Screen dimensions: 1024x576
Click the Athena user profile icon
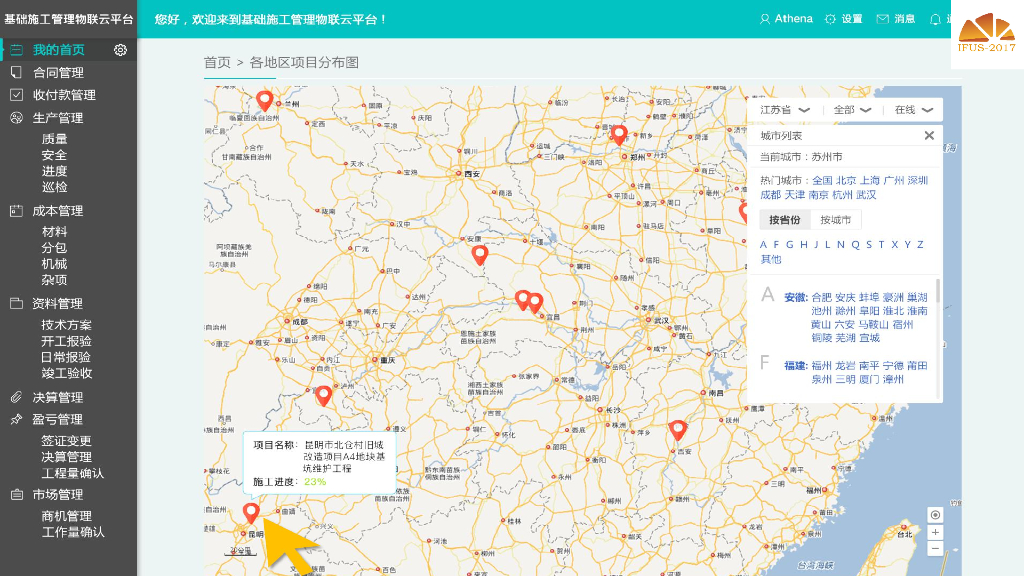765,19
